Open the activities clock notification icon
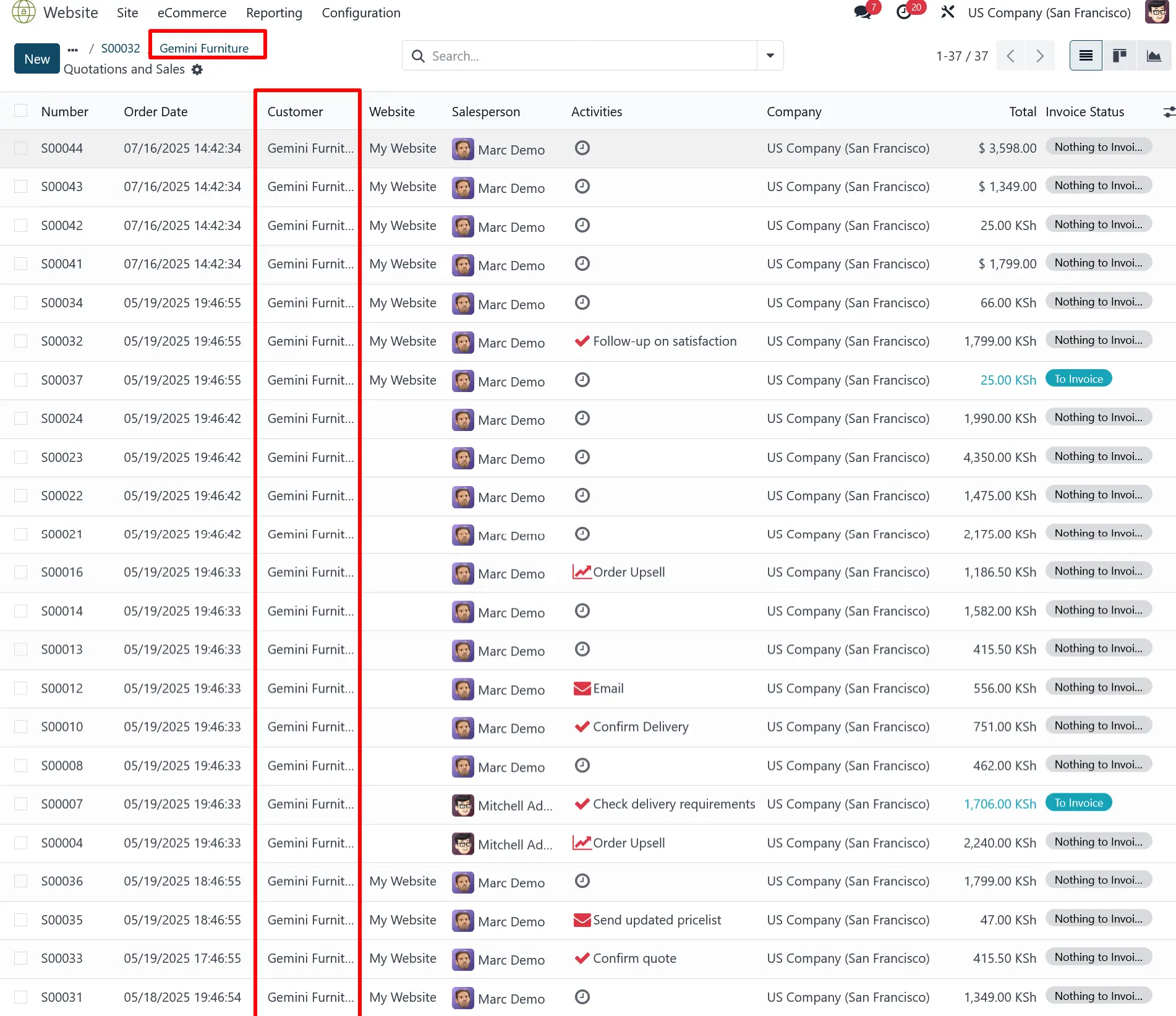Viewport: 1176px width, 1016px height. pyautogui.click(x=904, y=12)
